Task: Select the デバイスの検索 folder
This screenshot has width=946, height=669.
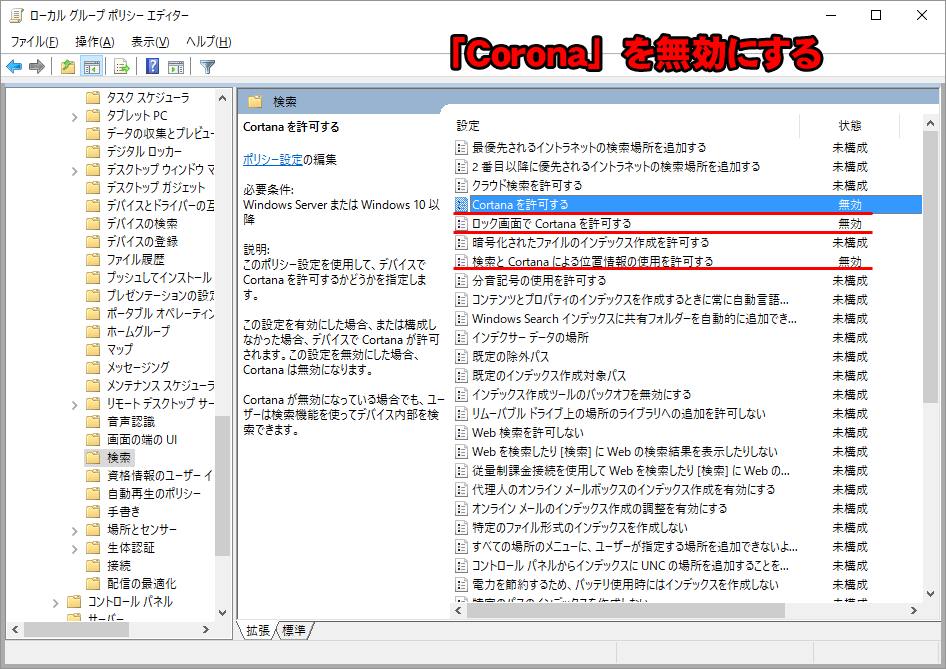Action: pyautogui.click(x=142, y=223)
